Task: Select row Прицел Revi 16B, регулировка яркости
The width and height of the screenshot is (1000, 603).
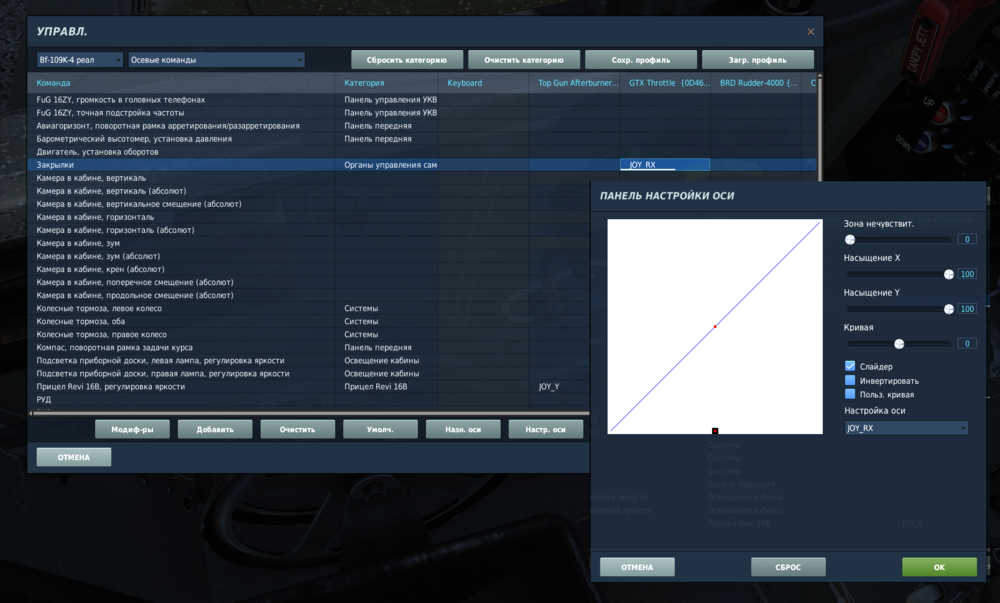Action: 309,387
